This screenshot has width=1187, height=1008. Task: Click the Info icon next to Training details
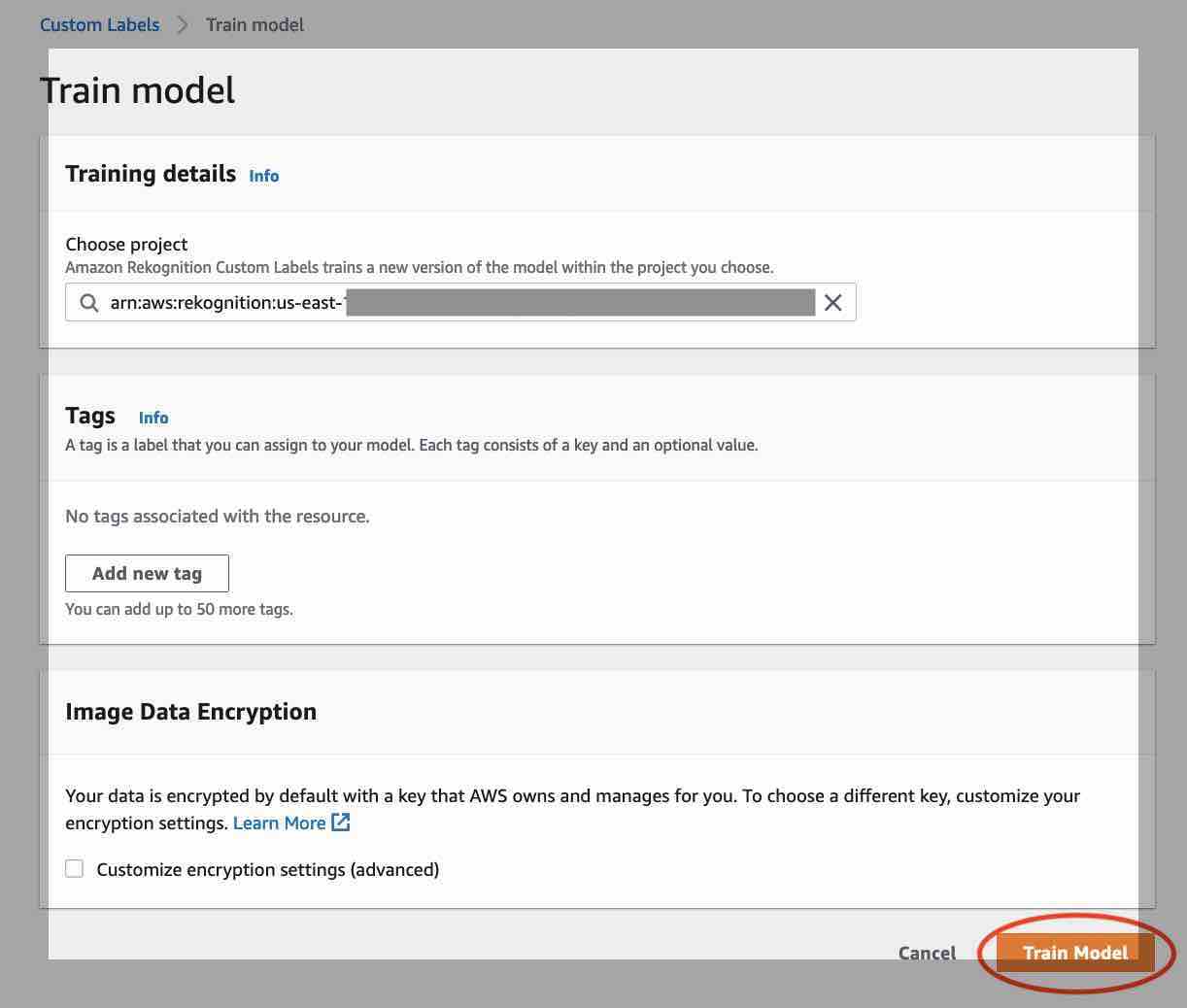tap(263, 176)
